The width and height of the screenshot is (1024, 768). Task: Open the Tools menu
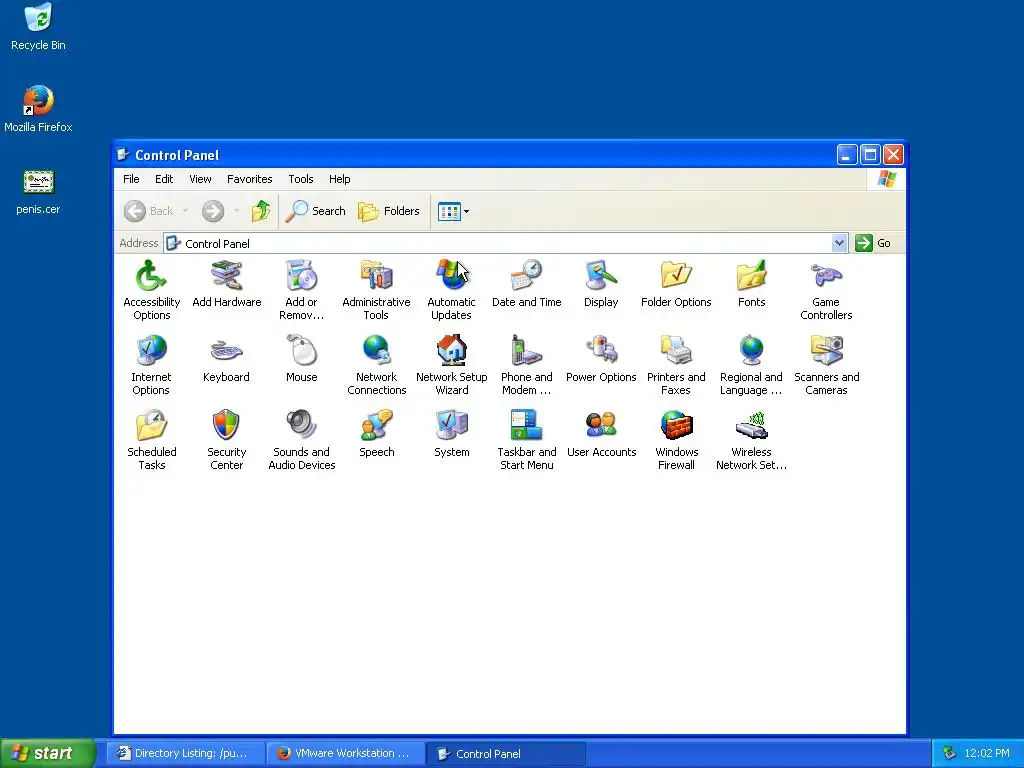click(x=300, y=179)
